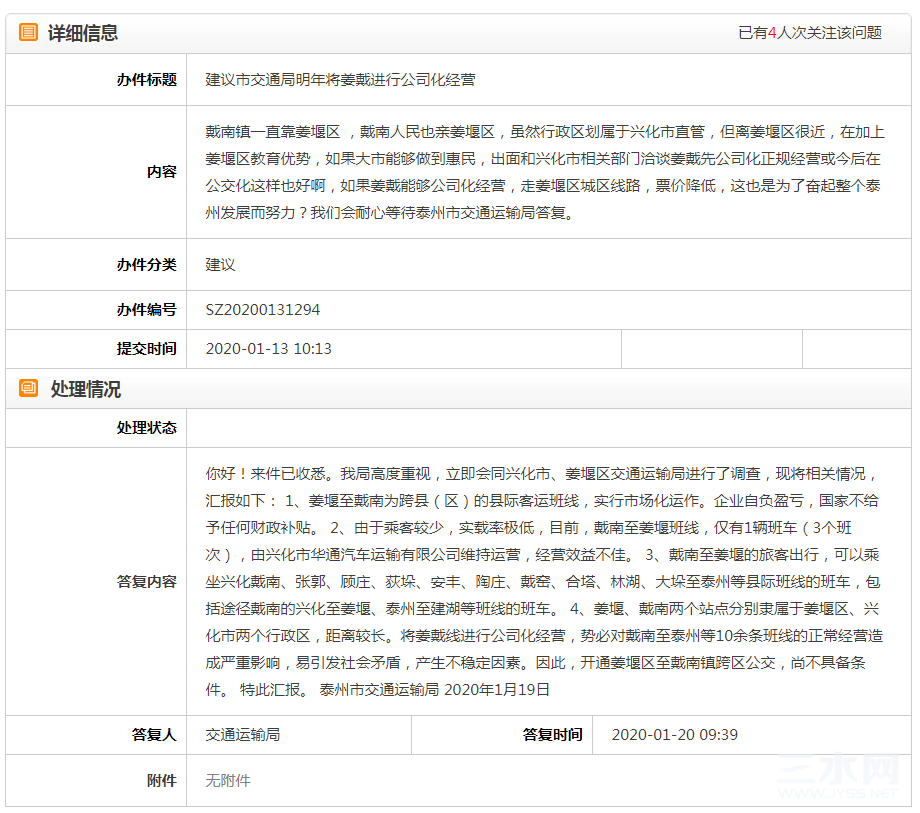Viewport: 920px width, 813px height.
Task: Click the 附件 row label
Action: (x=161, y=780)
